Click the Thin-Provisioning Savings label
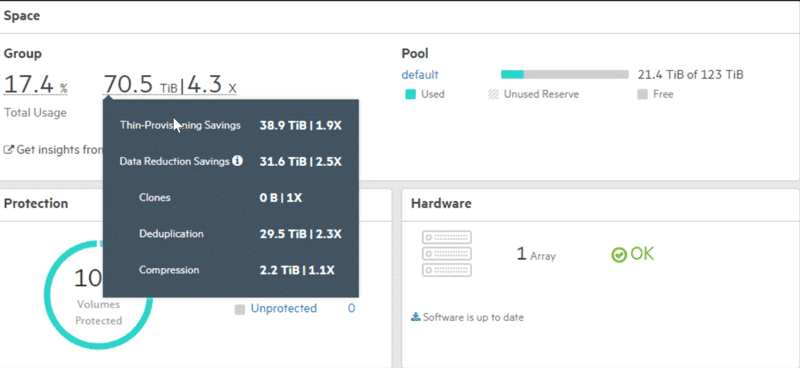Screen dimensions: 800x368 click(x=180, y=125)
